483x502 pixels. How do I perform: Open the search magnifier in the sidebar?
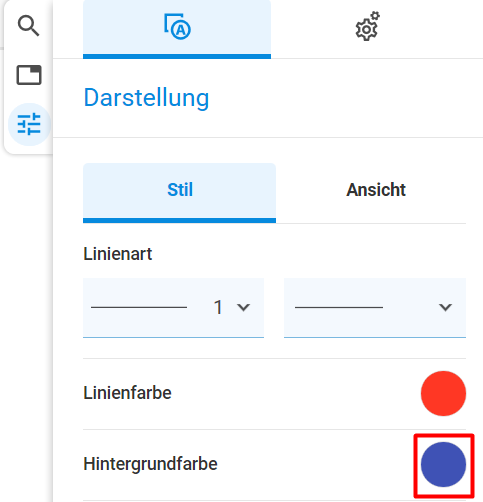coord(29,26)
